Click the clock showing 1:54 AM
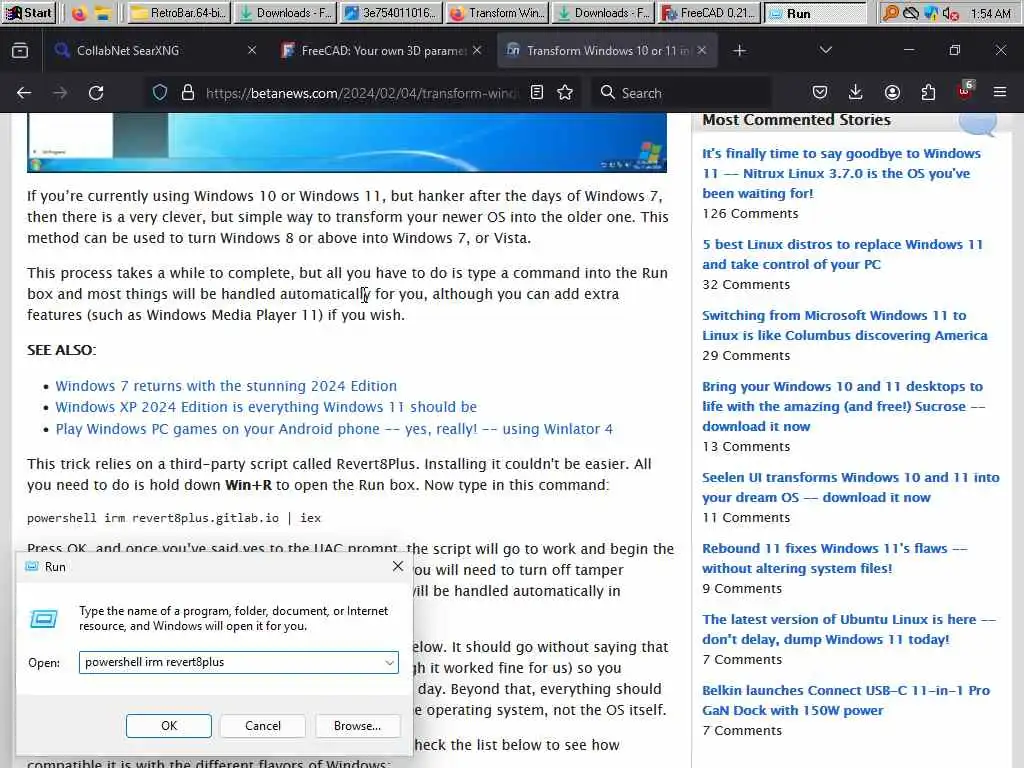 click(x=990, y=13)
